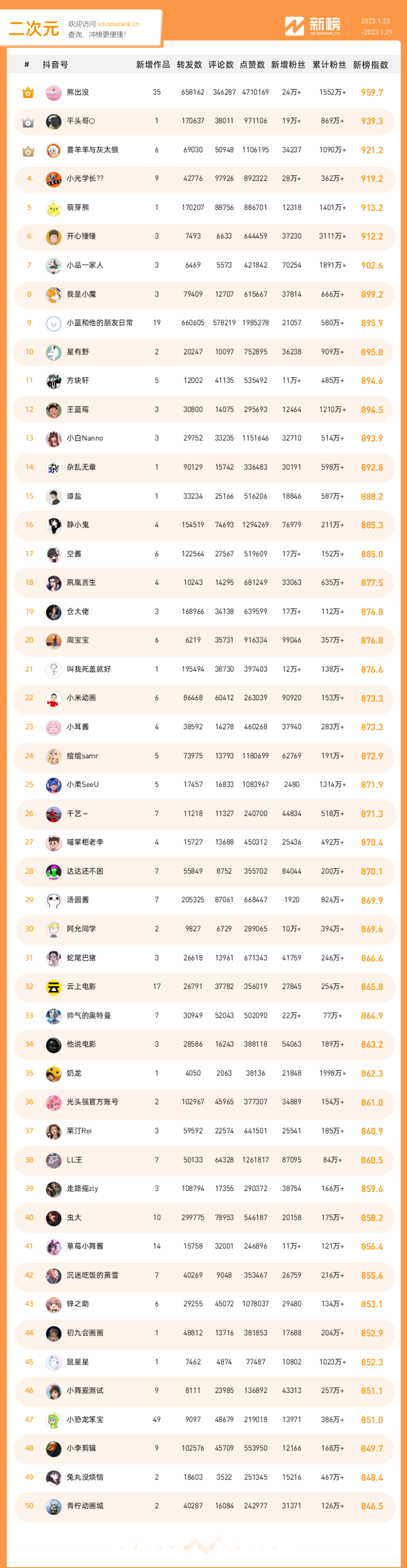The image size is (407, 1568).
Task: Click the 奶龙 avatar icon
Action: click(54, 1073)
